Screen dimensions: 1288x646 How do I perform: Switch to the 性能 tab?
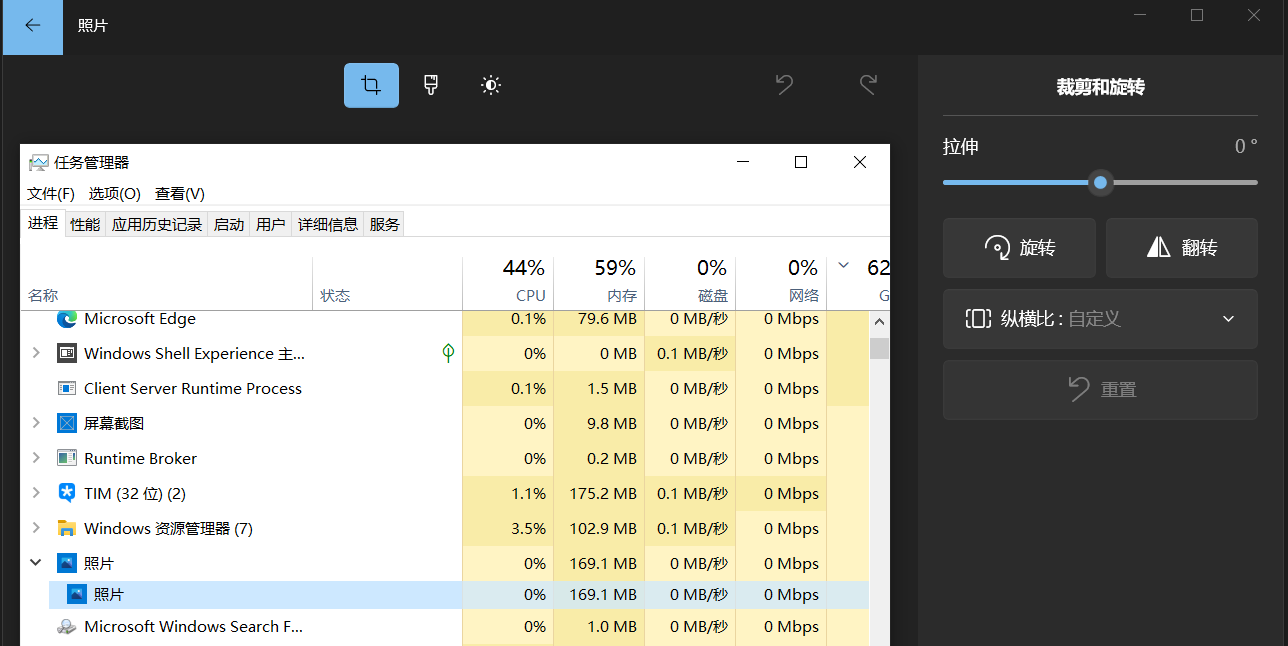coord(85,225)
